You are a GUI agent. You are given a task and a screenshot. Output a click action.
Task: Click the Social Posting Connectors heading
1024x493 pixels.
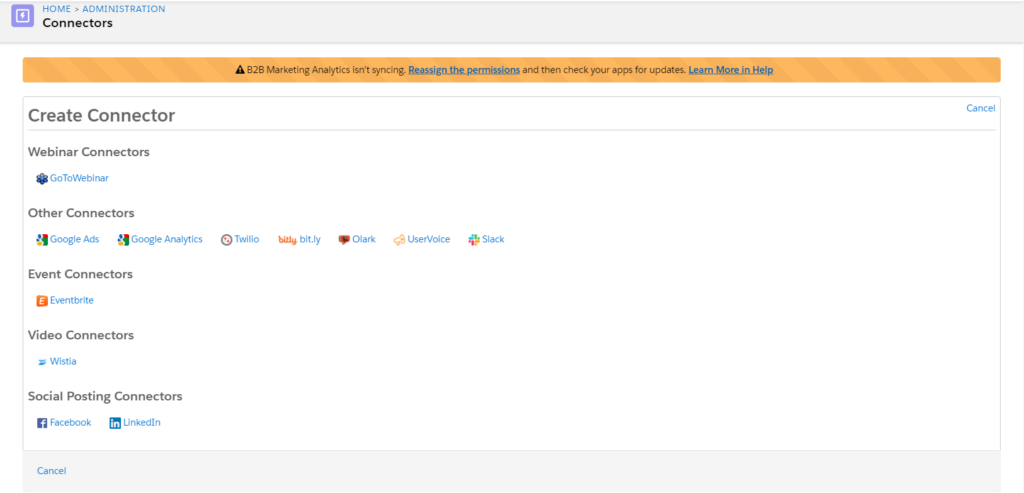[x=105, y=396]
